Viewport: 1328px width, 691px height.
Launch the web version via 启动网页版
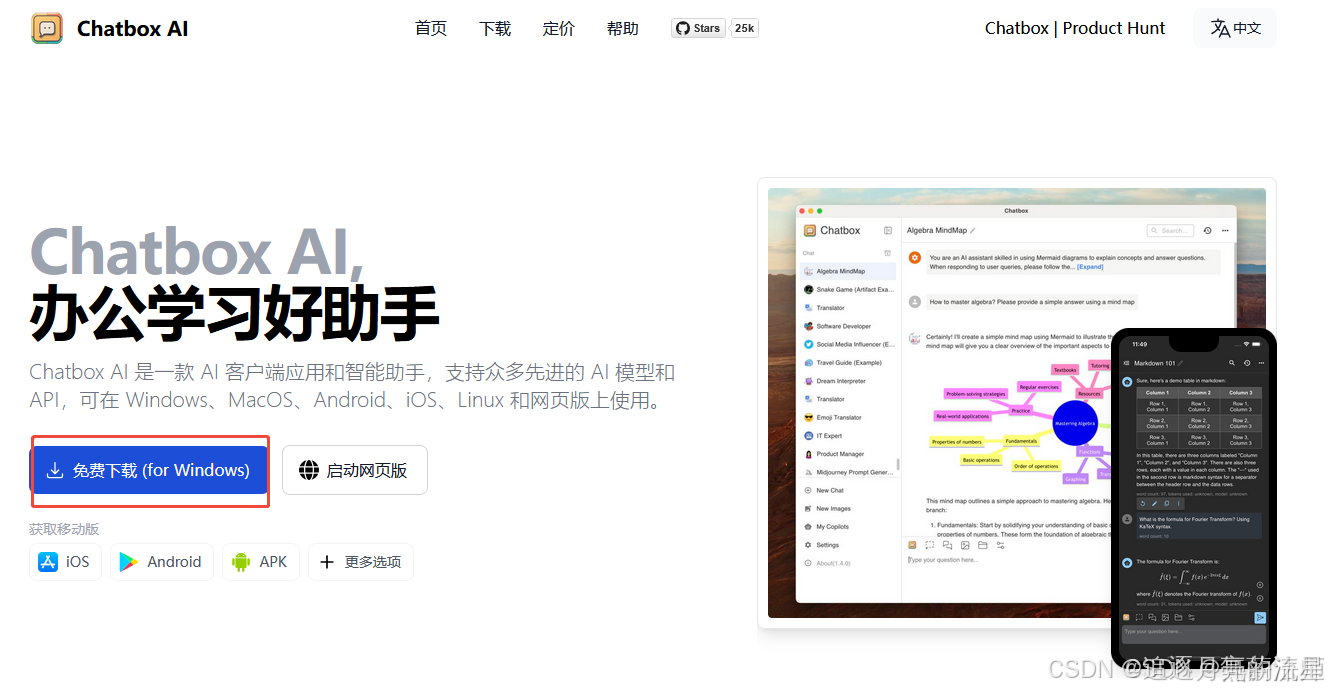(x=355, y=470)
